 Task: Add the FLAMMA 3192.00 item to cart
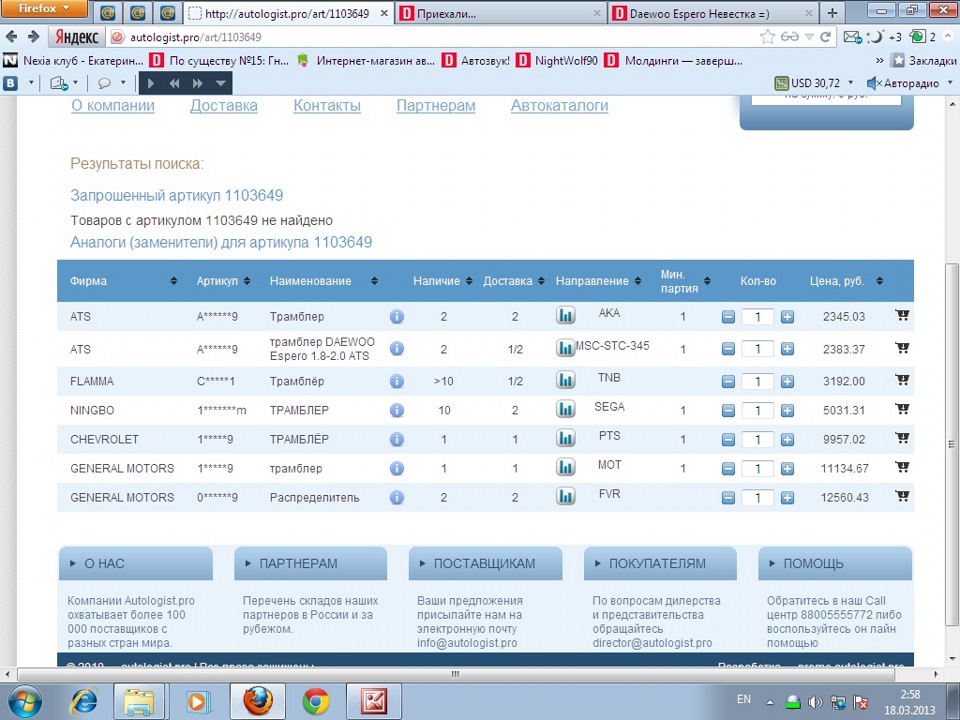902,380
